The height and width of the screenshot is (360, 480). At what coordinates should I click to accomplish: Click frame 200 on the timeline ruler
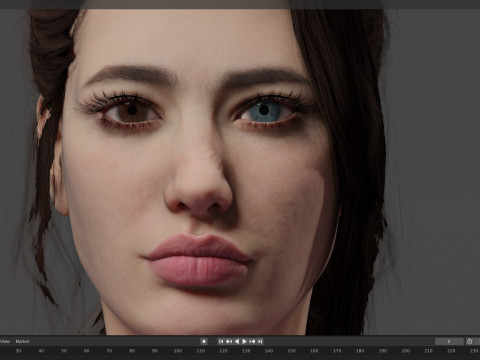coord(405,351)
